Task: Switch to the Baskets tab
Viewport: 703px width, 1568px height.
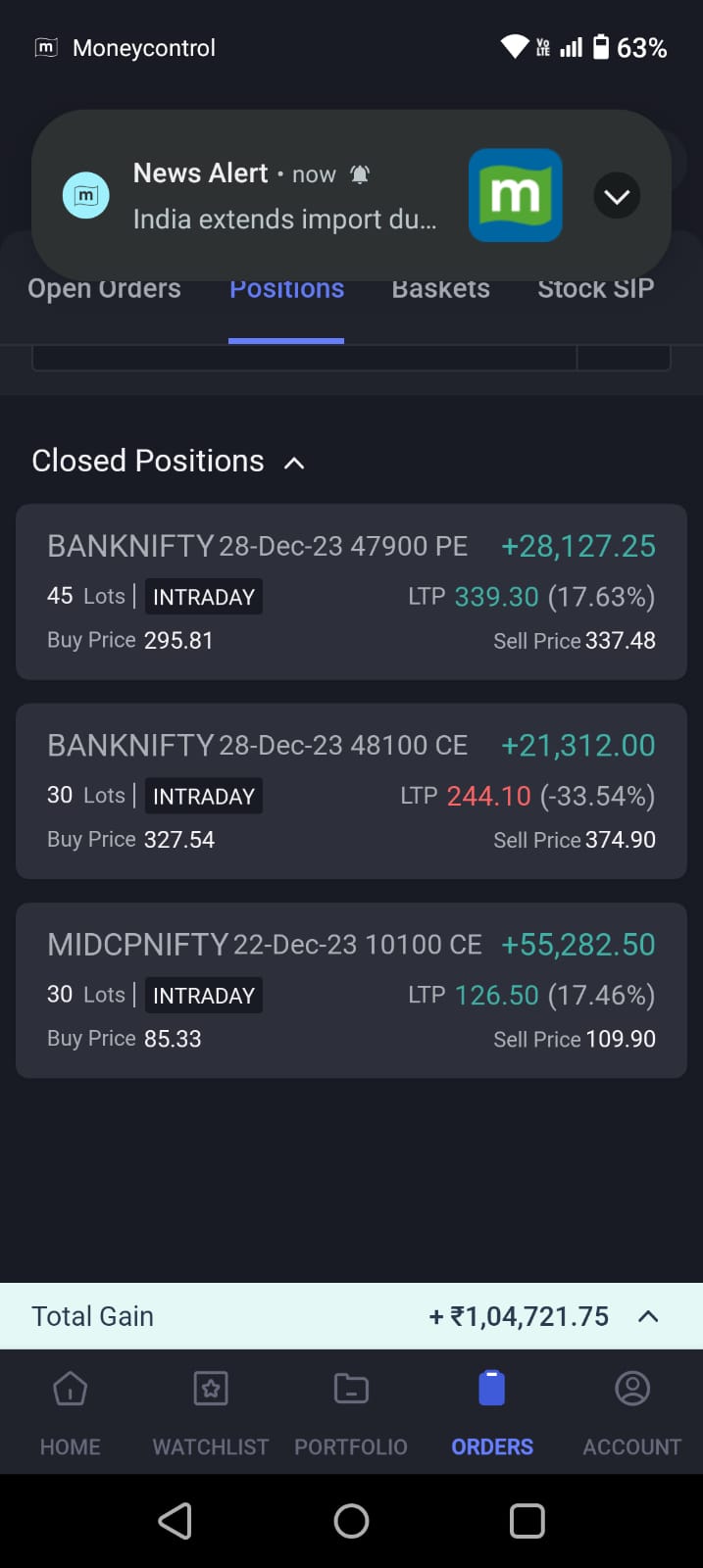Action: point(440,290)
